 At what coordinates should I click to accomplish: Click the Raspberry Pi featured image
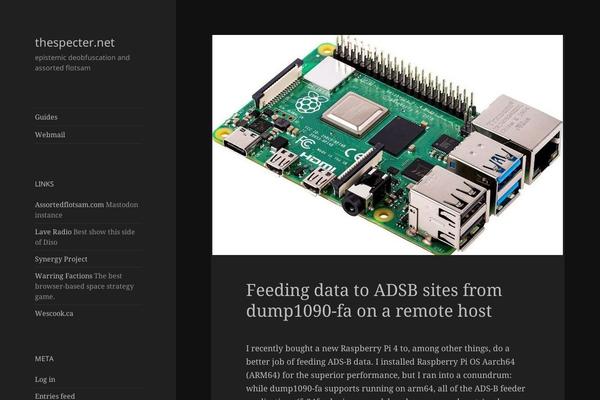[387, 145]
